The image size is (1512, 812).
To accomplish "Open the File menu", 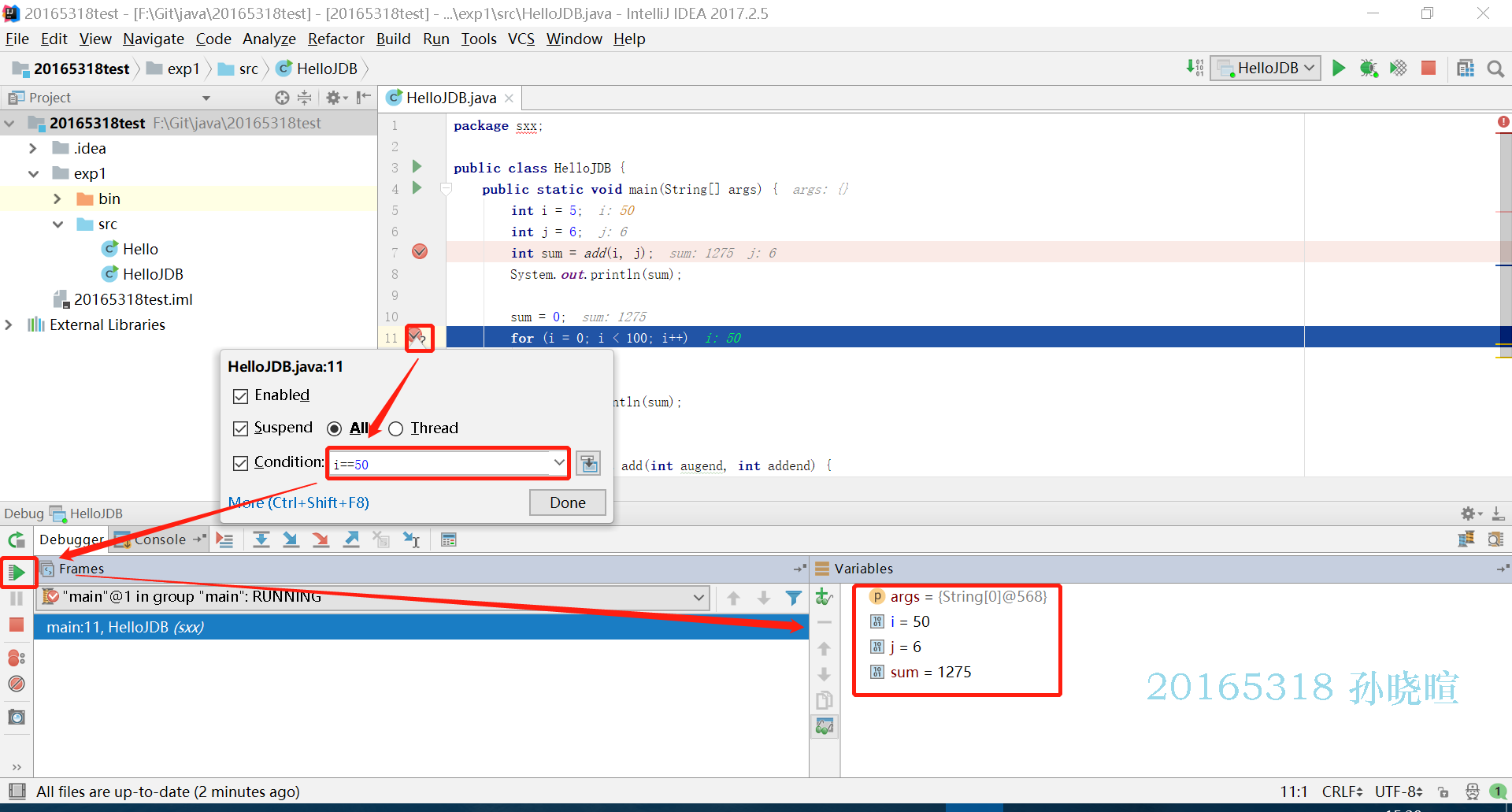I will [x=17, y=39].
